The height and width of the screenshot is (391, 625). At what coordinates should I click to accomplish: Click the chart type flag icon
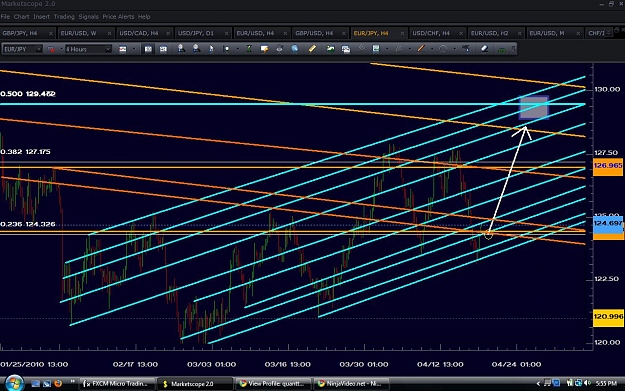[51, 49]
